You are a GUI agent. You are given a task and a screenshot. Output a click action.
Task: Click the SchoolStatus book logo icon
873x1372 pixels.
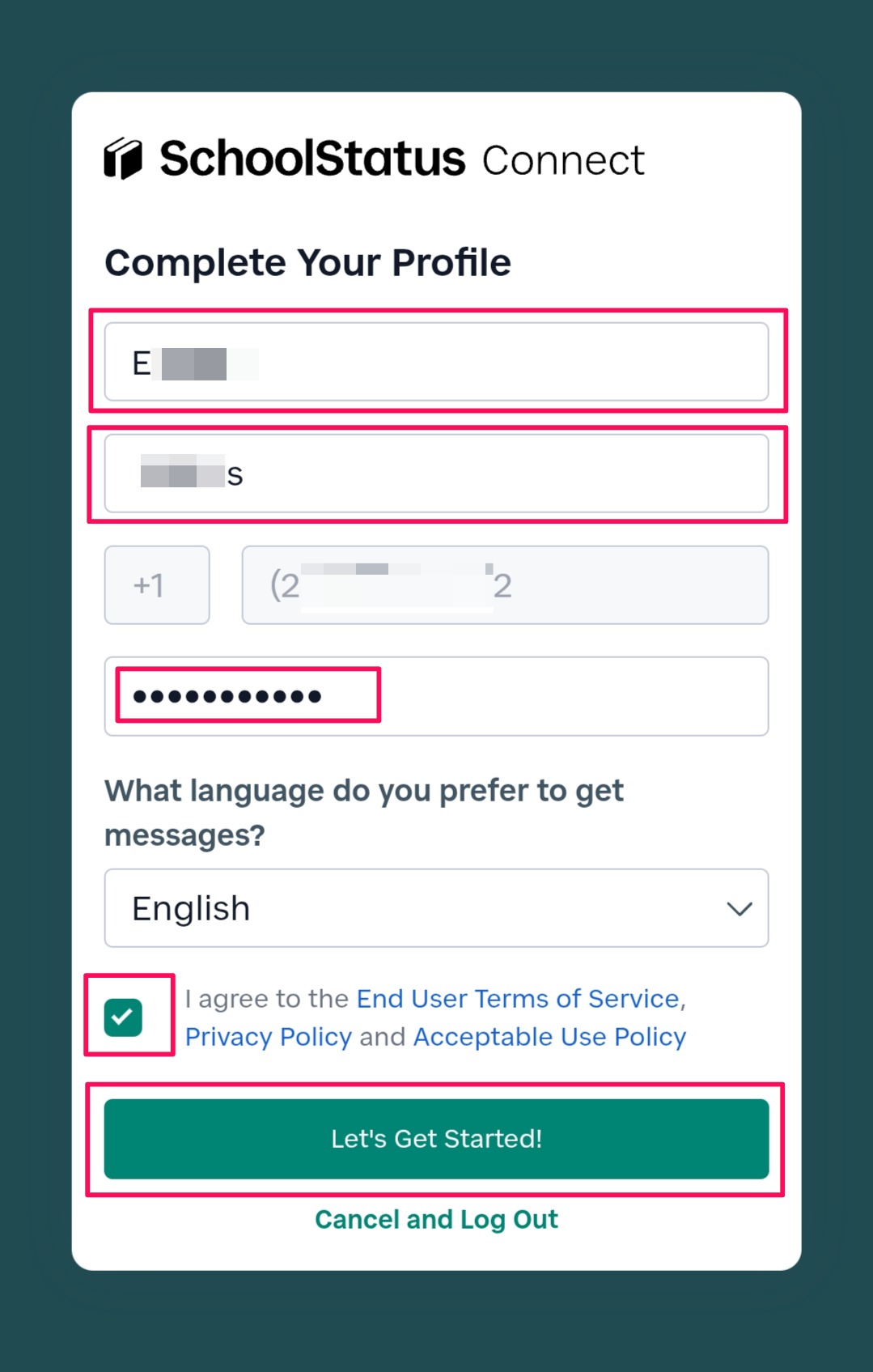[123, 159]
